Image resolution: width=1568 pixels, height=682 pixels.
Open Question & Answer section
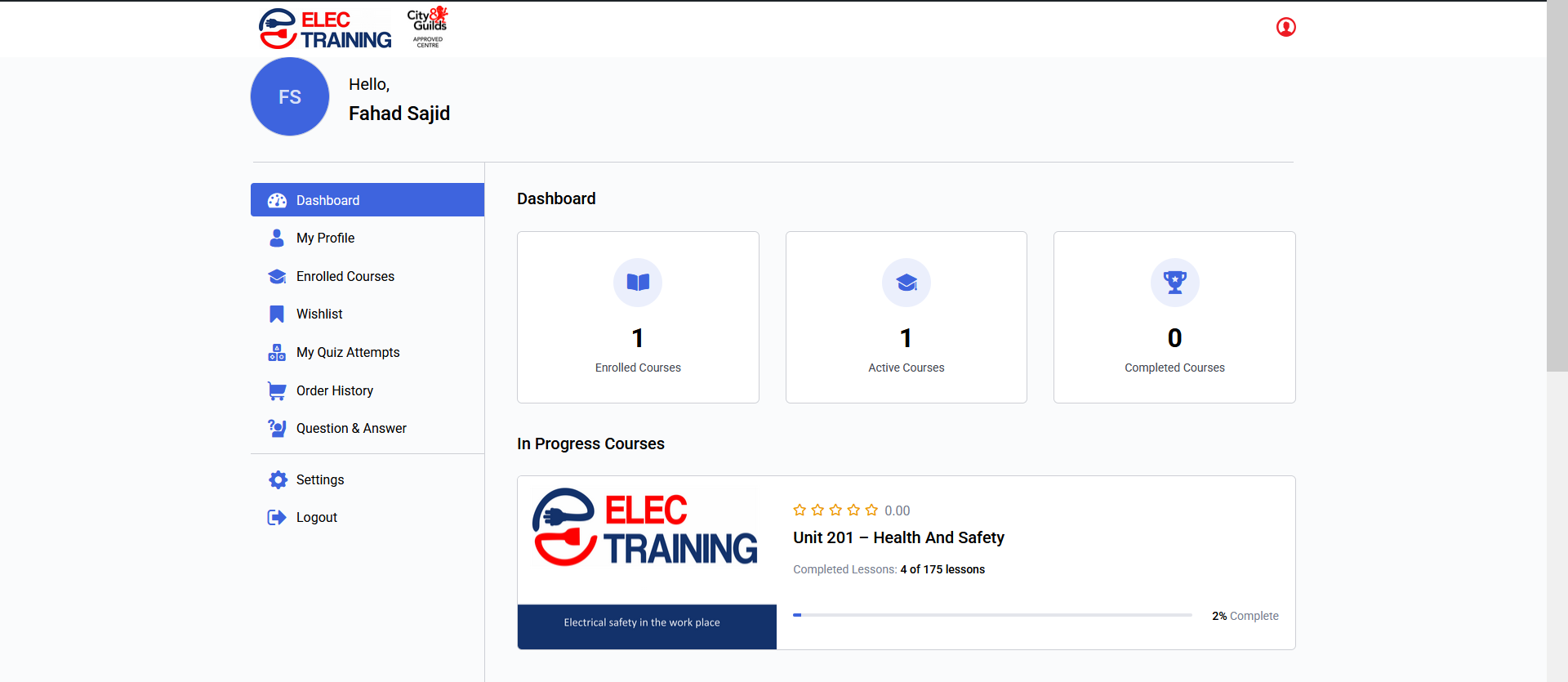point(351,429)
